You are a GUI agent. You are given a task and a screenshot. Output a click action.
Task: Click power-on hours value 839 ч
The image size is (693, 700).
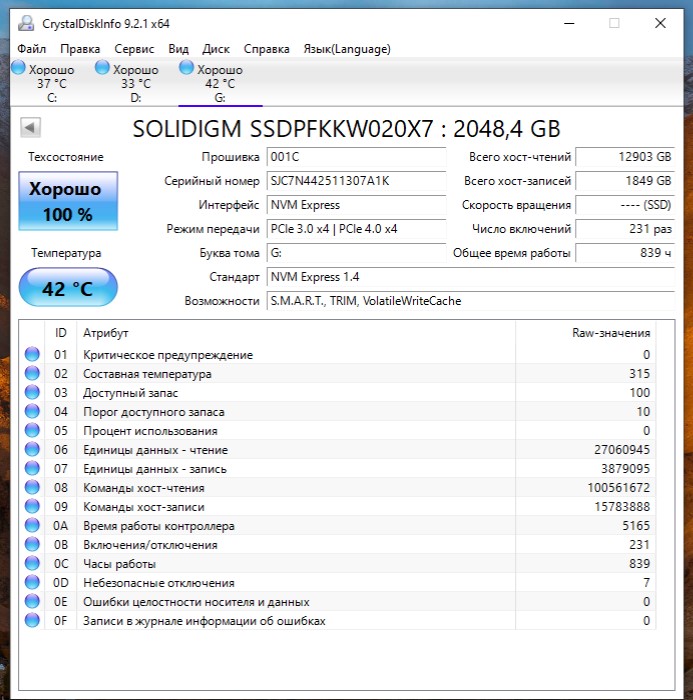(x=625, y=253)
